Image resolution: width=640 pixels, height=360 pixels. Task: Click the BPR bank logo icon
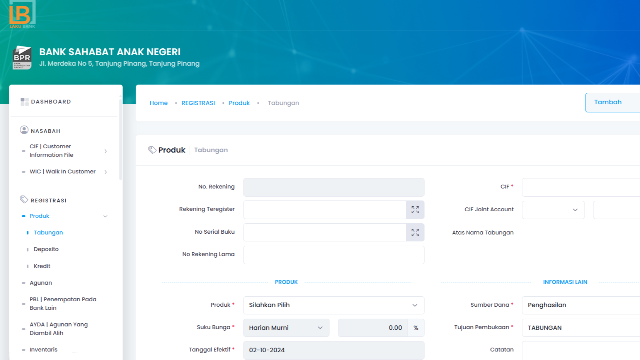(x=22, y=58)
